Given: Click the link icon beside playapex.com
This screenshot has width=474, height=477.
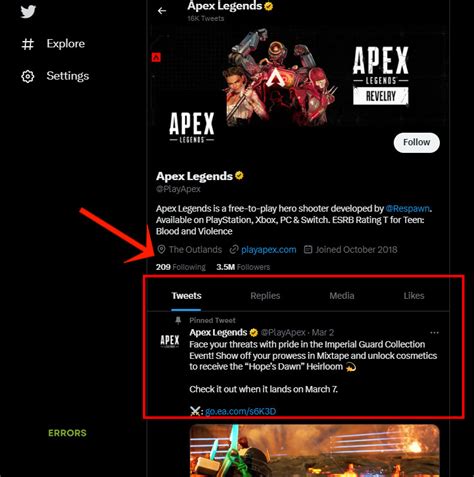Looking at the screenshot, I should (234, 249).
